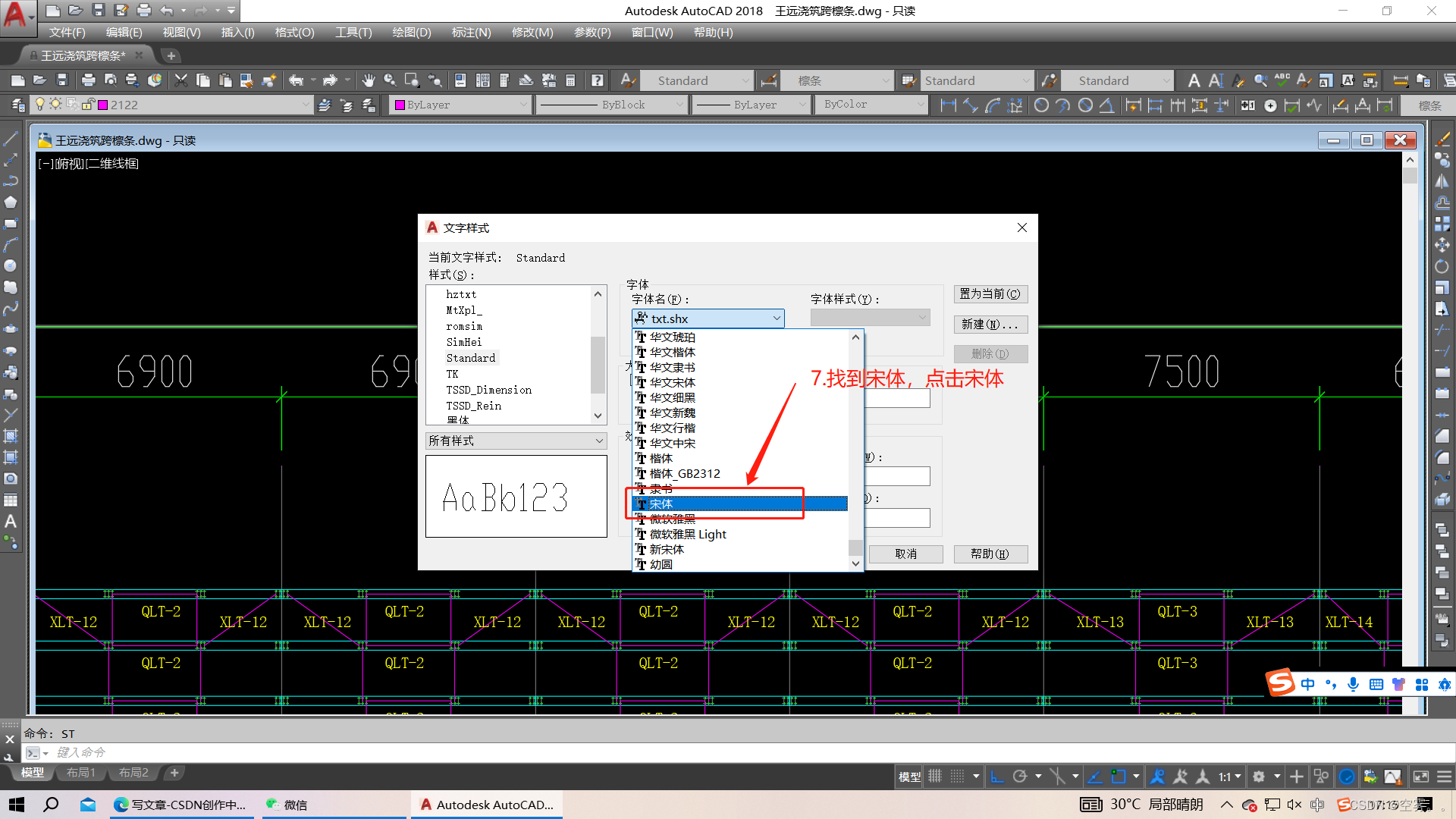Toggle object snap in status bar

click(x=1119, y=776)
